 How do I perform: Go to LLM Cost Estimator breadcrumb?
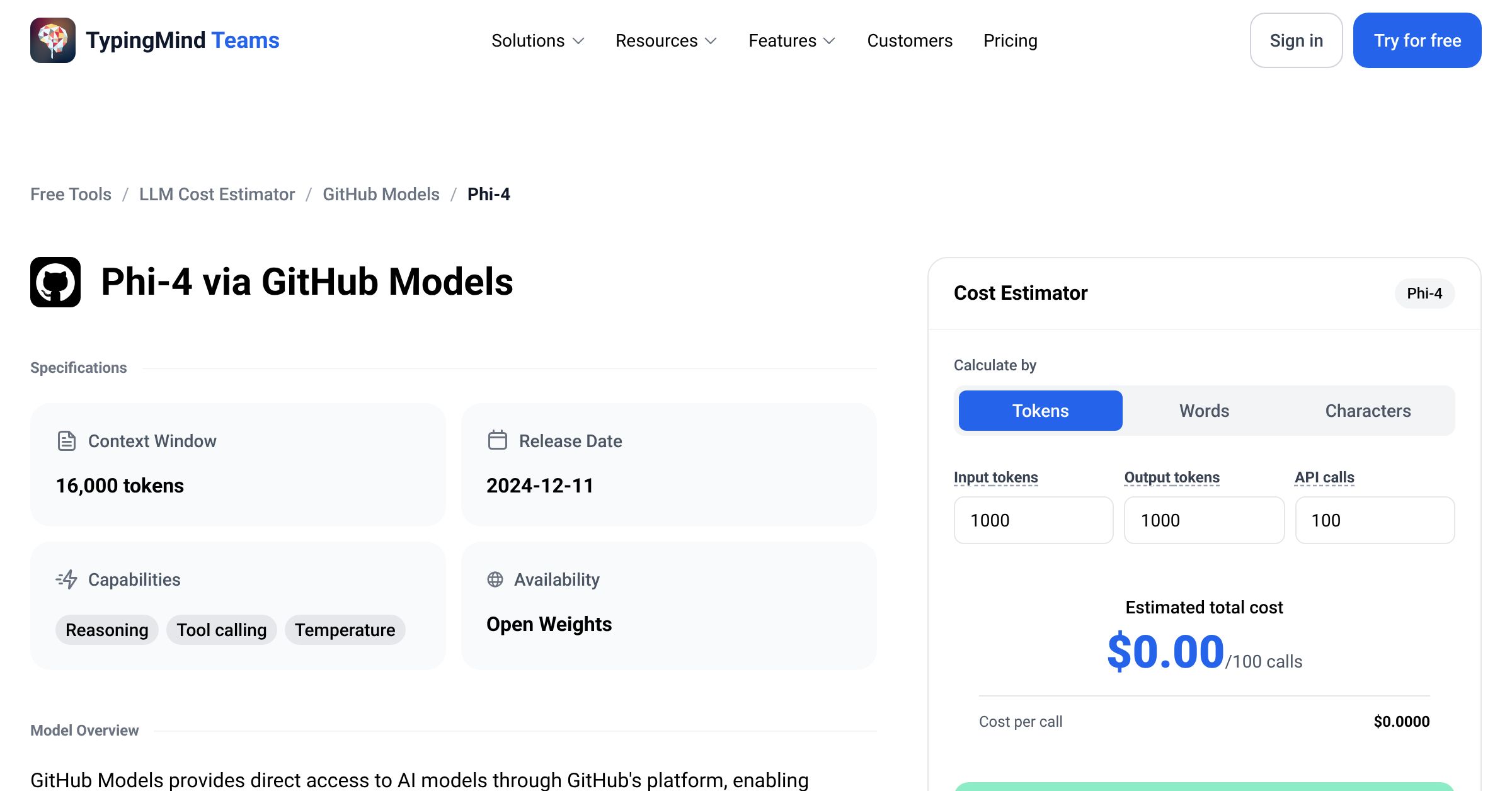pos(217,194)
